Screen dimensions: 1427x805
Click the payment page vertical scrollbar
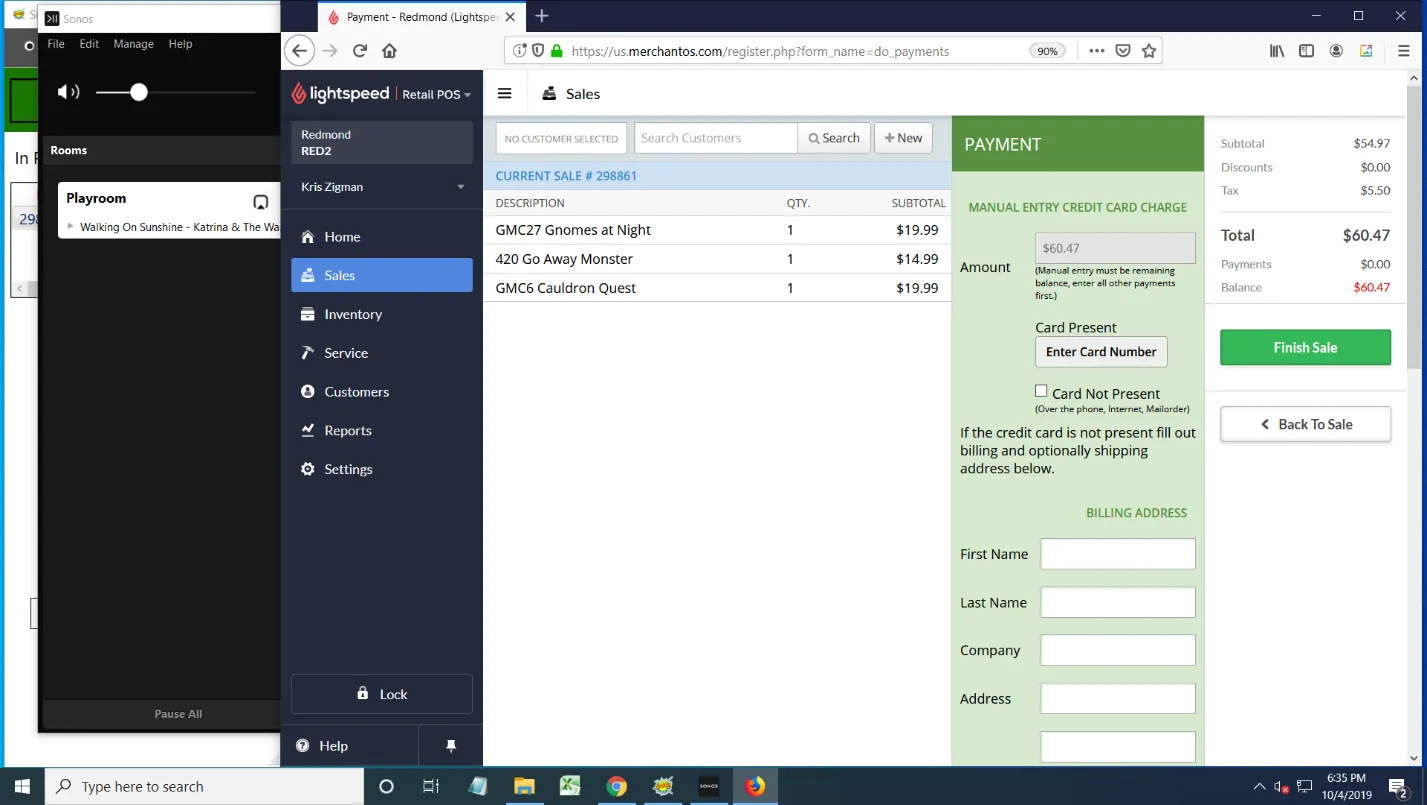(x=1416, y=228)
